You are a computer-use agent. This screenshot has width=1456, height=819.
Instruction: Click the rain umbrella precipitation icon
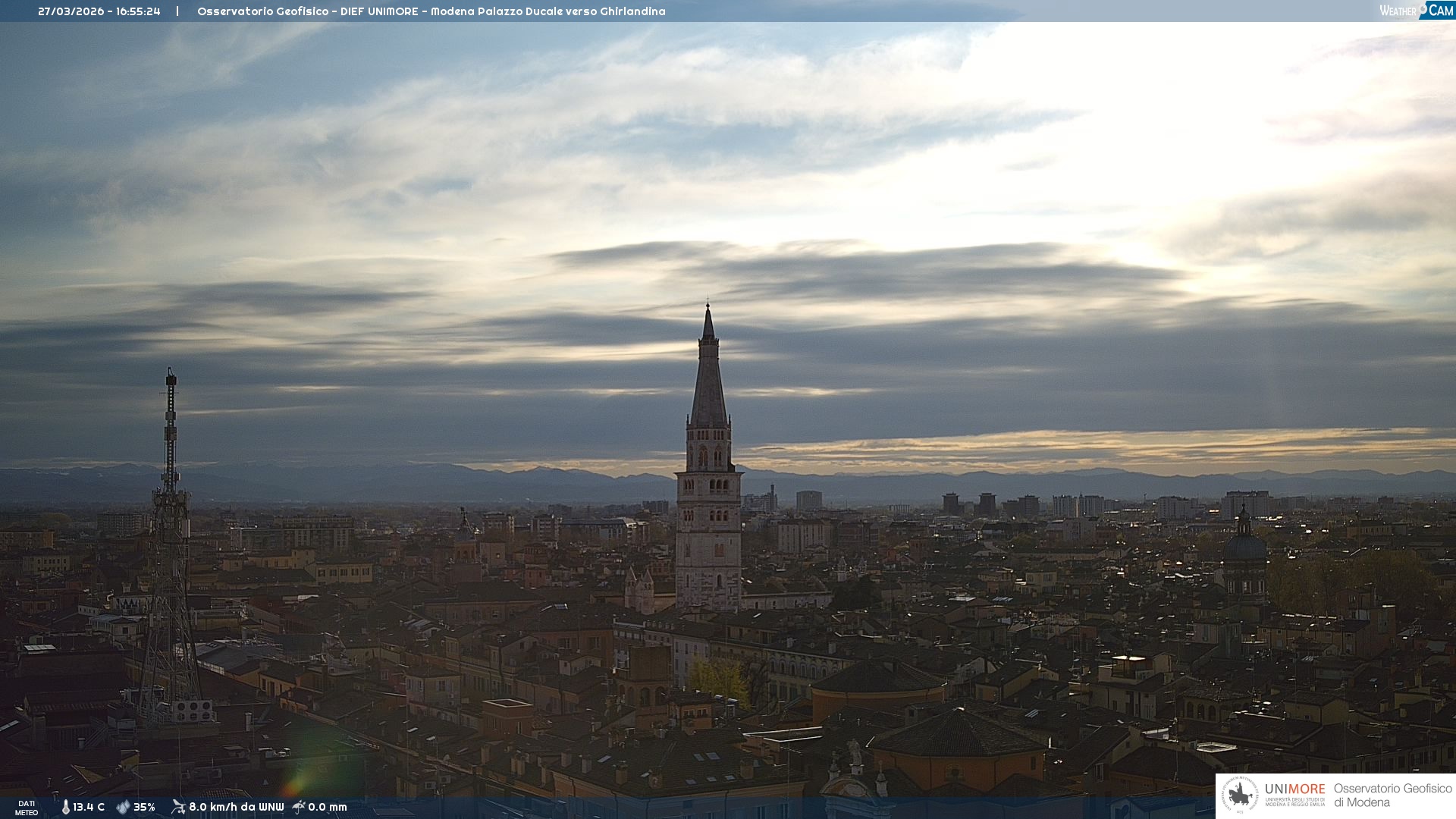[299, 807]
